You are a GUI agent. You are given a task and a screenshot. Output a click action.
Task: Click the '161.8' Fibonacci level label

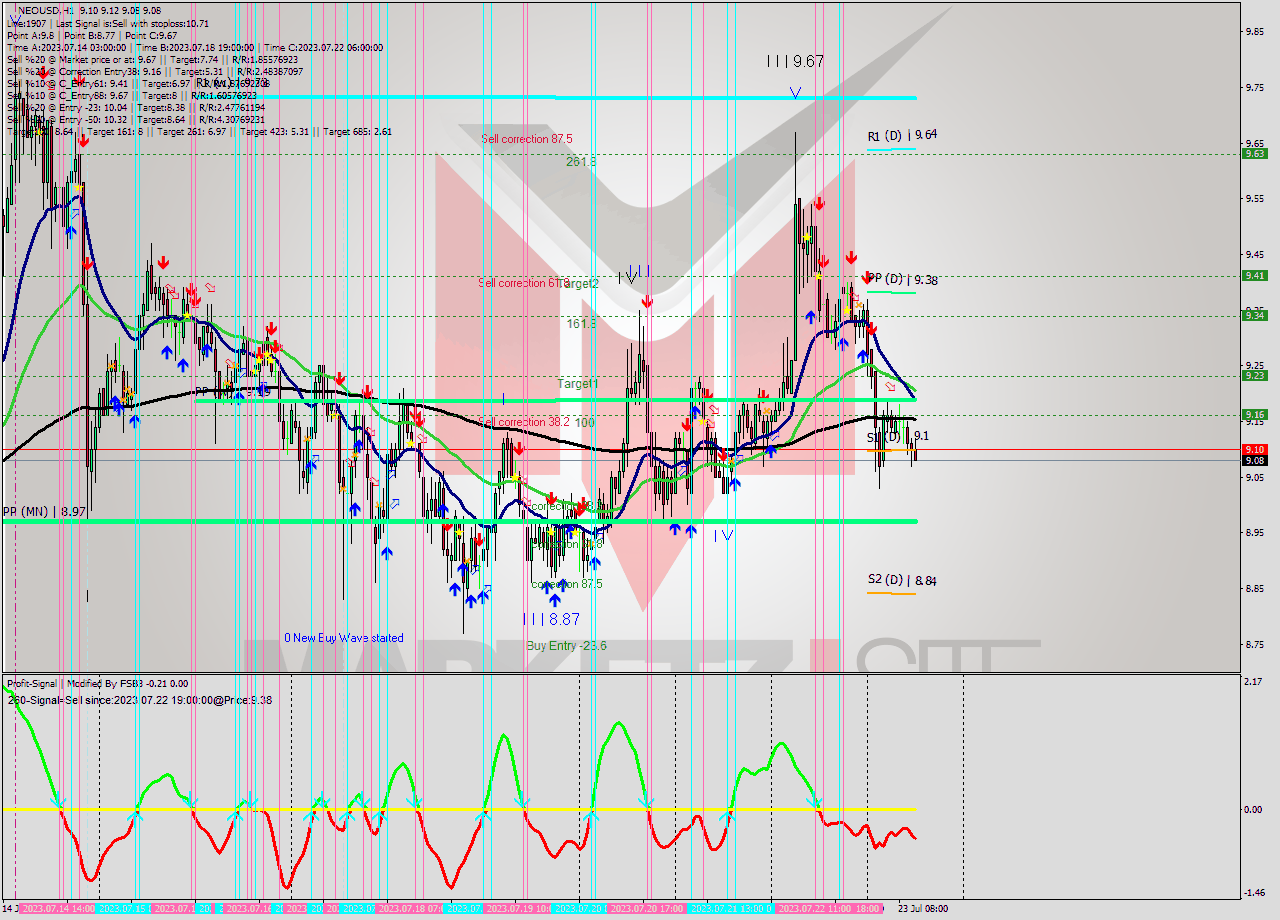581,324
